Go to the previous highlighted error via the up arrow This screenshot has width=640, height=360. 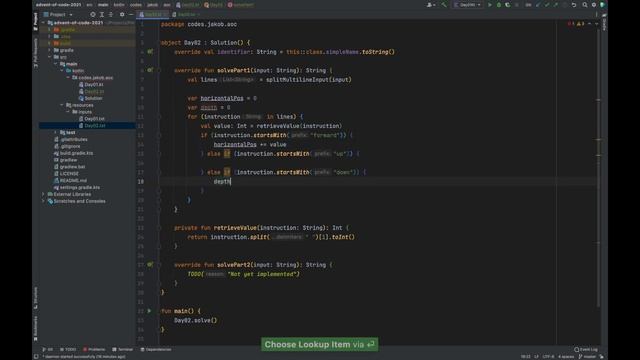pyautogui.click(x=590, y=24)
